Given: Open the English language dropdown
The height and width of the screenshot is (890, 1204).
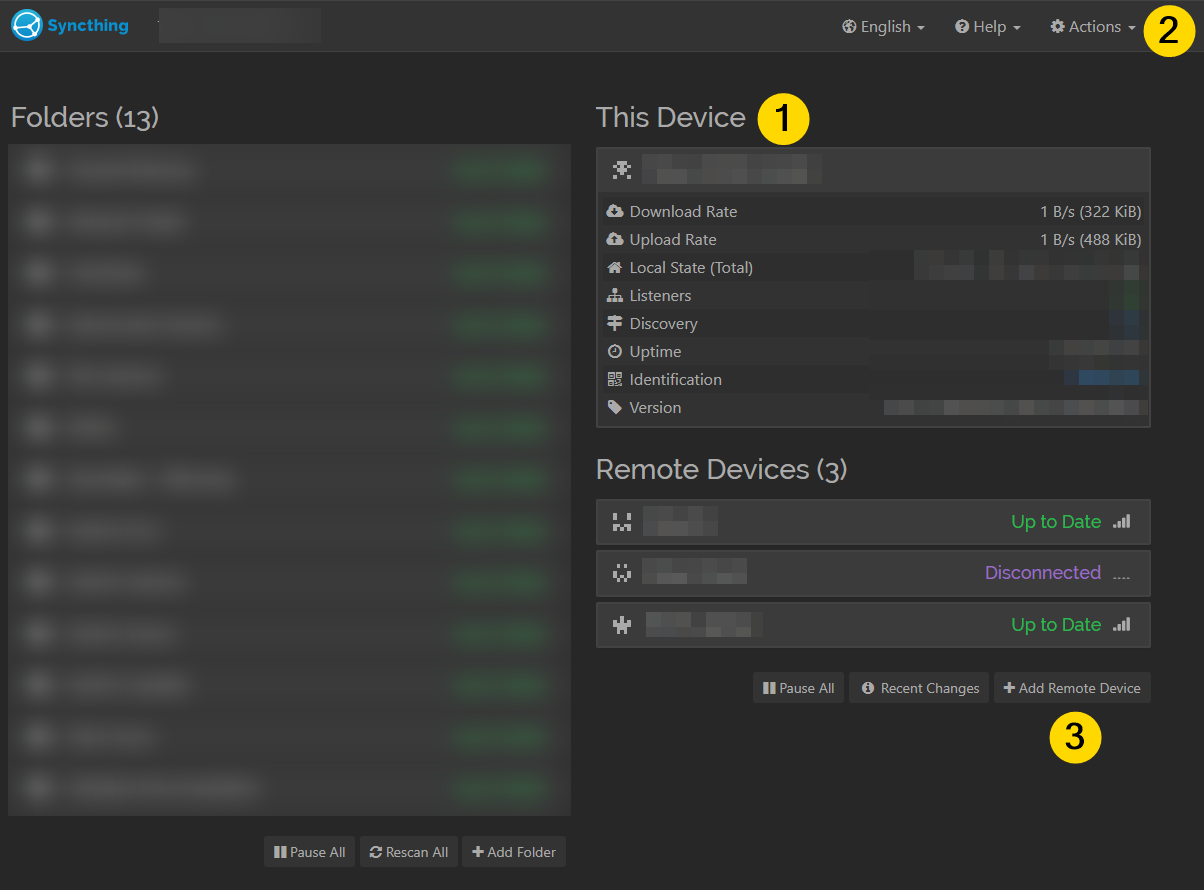Looking at the screenshot, I should click(883, 27).
